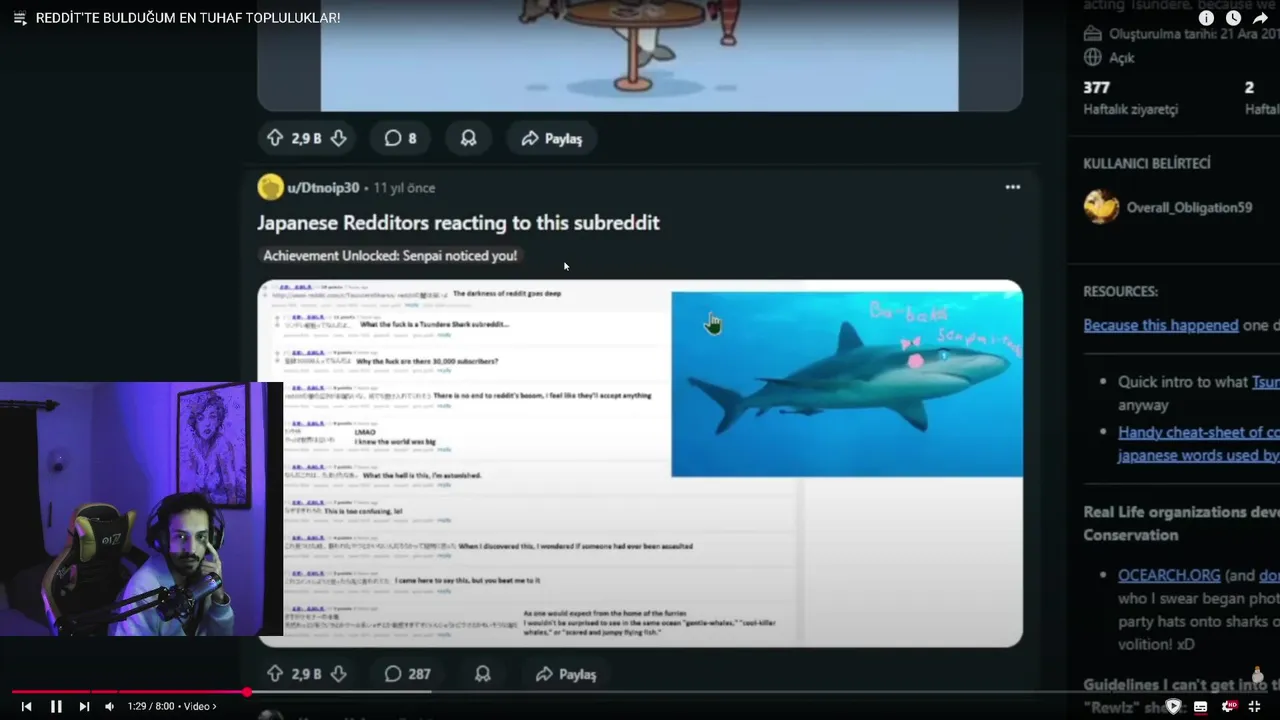Image resolution: width=1280 pixels, height=720 pixels.
Task: Toggle subtitles/closed captions button
Action: [1200, 706]
